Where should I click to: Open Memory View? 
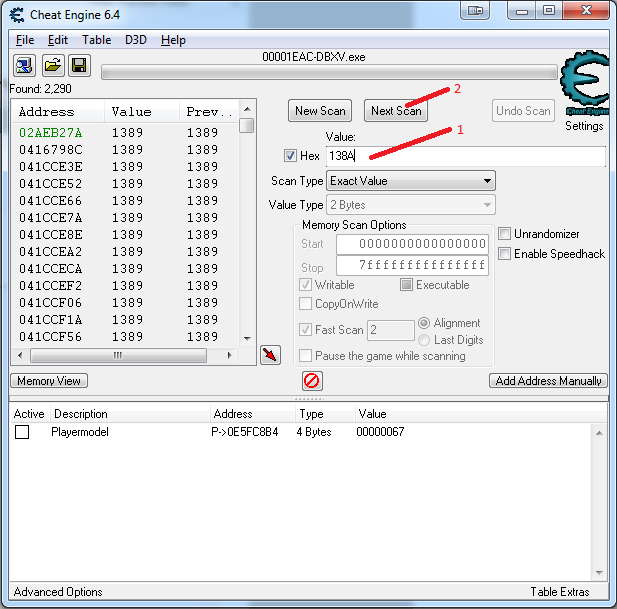49,381
